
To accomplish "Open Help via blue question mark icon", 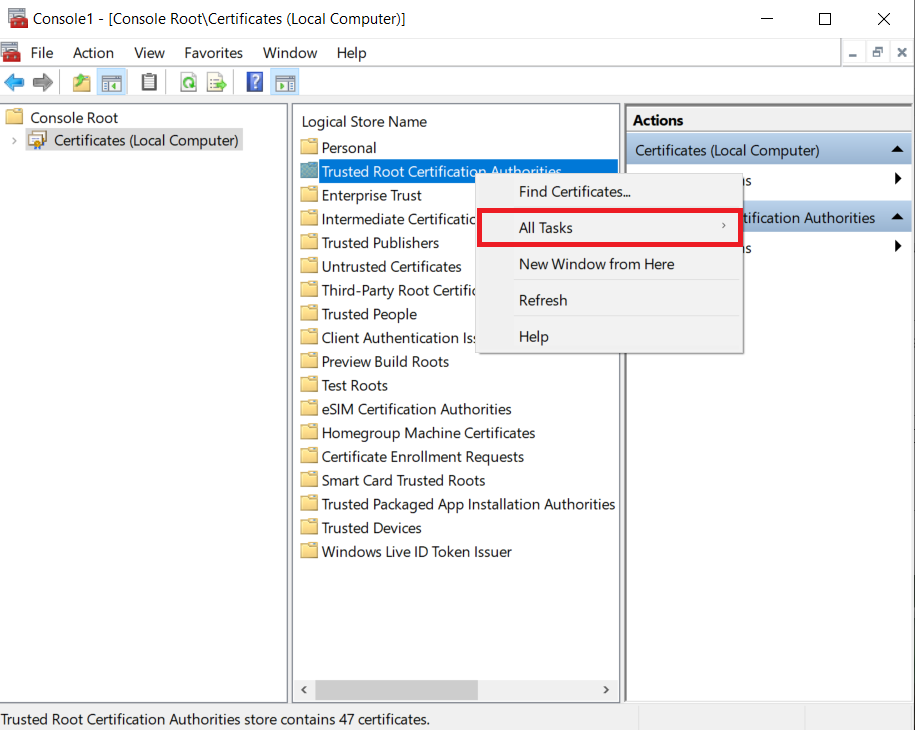I will coord(254,82).
